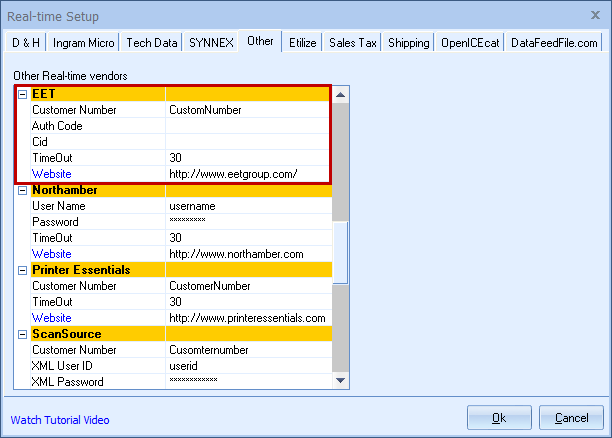
Task: Open the Printer Essentials Website link
Action: (x=52, y=318)
